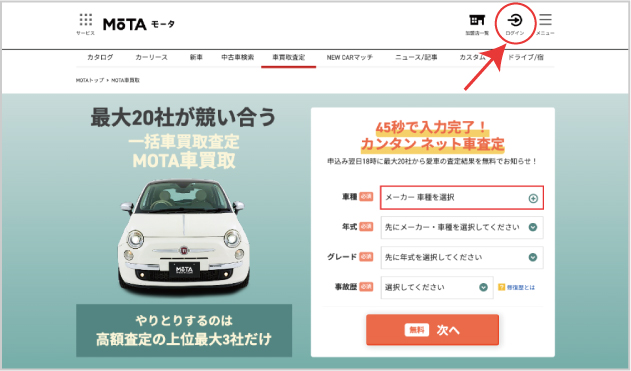Select the カタログ tab
This screenshot has height=371, width=631.
(100, 57)
